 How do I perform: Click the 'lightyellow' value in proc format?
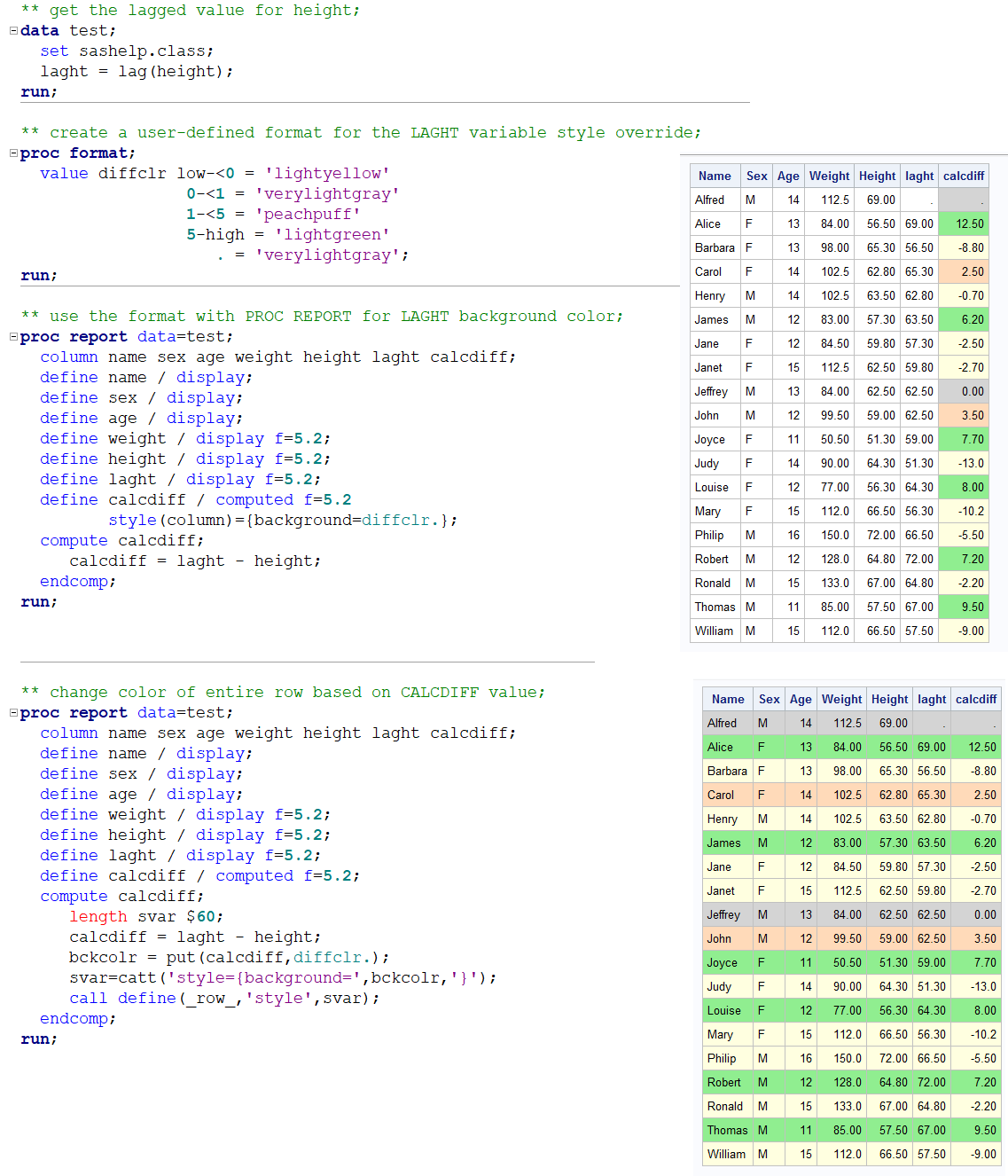point(328,173)
